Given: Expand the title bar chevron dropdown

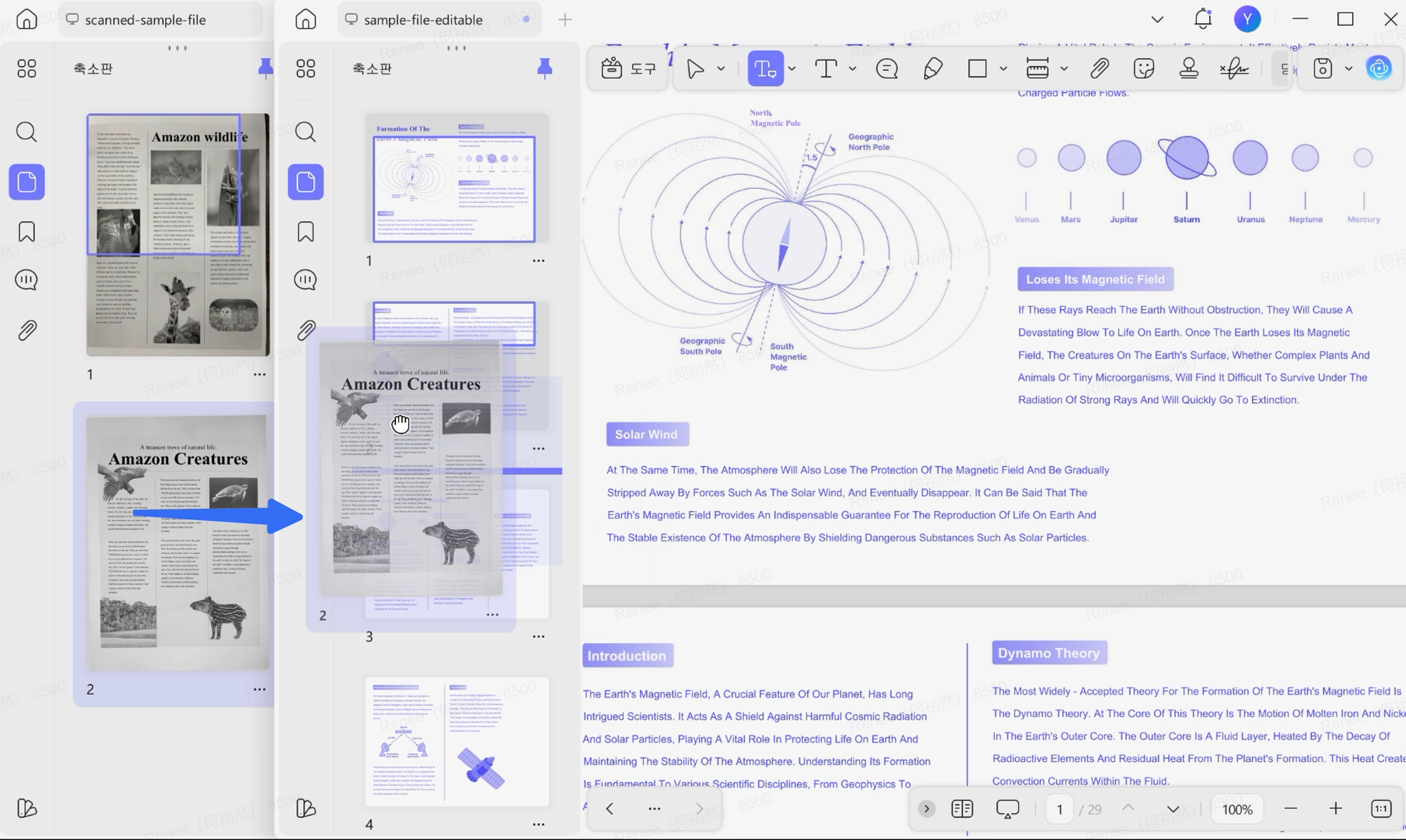Looking at the screenshot, I should click(x=1157, y=19).
